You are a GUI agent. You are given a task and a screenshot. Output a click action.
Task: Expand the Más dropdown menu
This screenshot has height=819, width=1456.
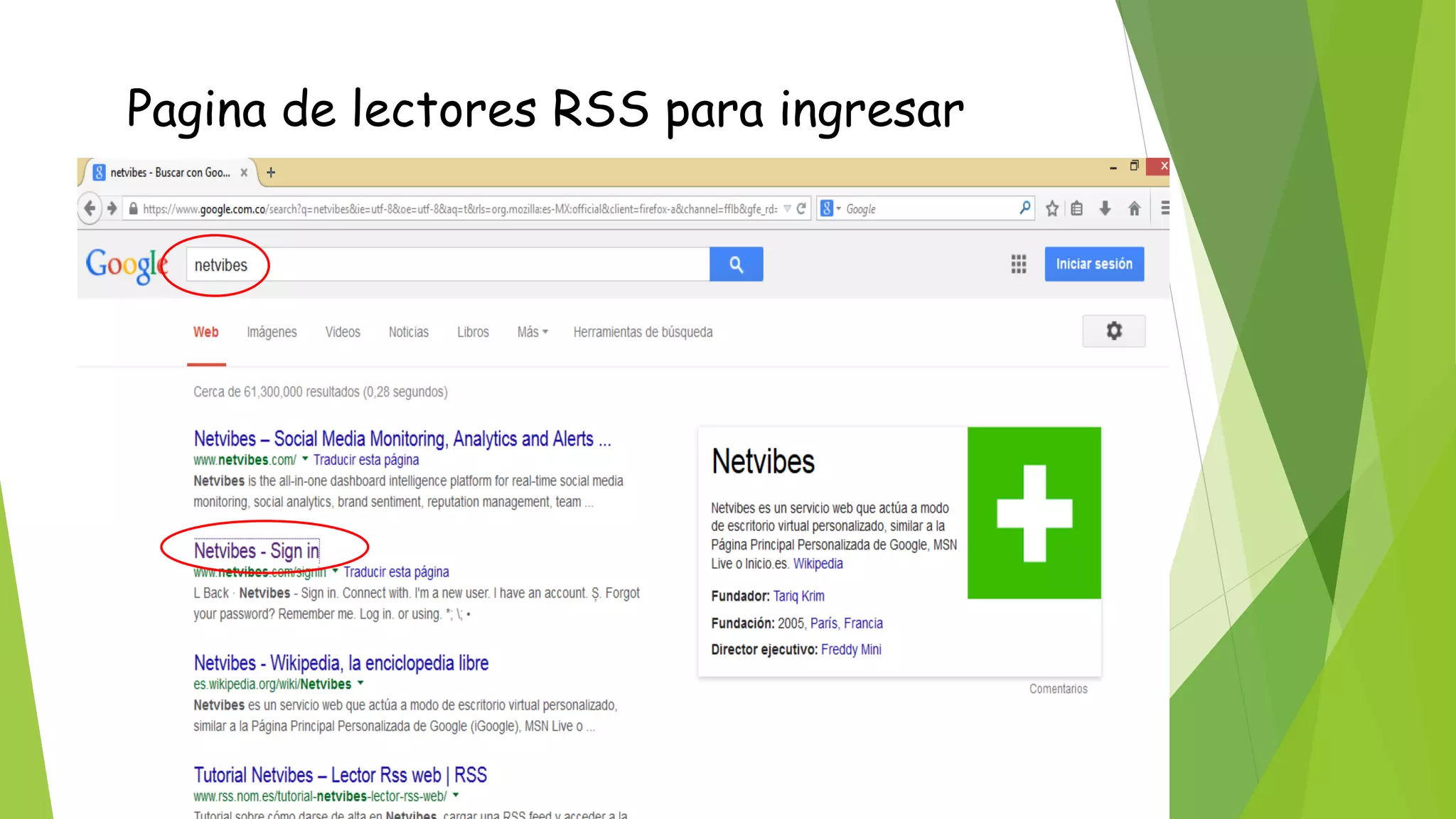point(532,332)
